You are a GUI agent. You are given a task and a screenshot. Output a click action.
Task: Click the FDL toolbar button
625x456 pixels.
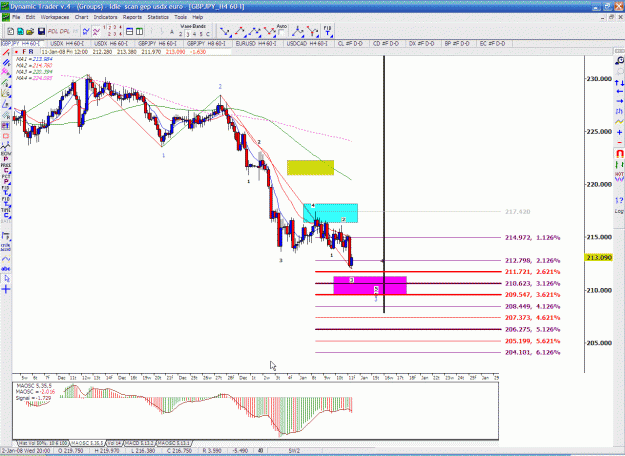pos(53,31)
